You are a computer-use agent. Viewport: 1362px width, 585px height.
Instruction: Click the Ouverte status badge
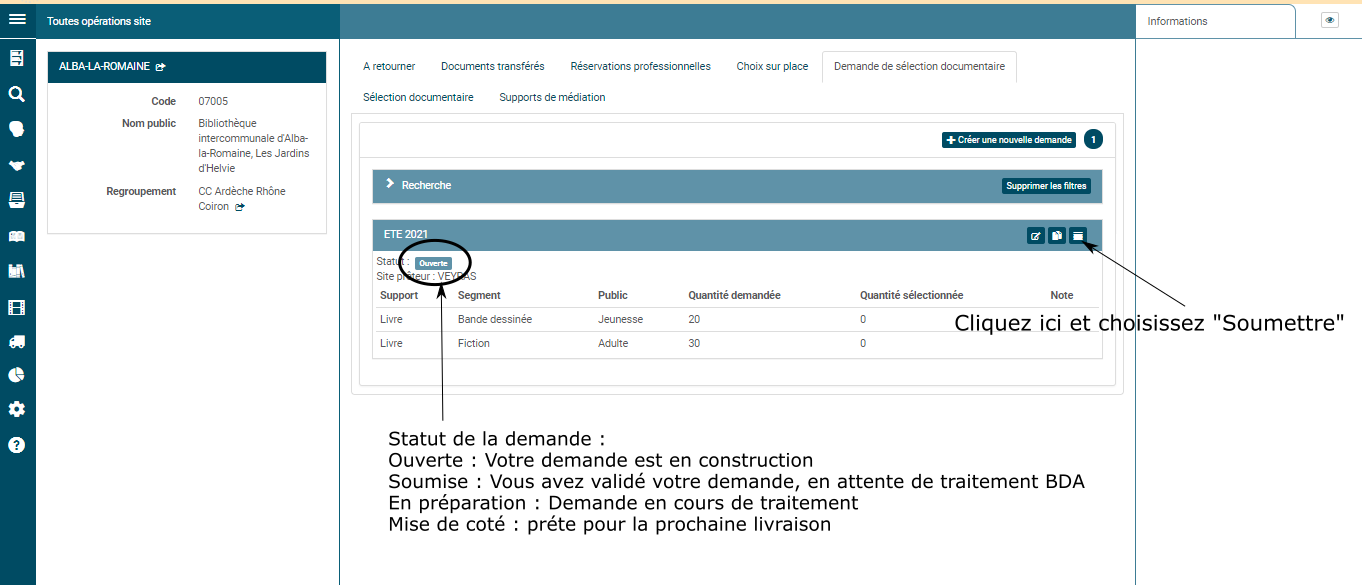tap(433, 263)
